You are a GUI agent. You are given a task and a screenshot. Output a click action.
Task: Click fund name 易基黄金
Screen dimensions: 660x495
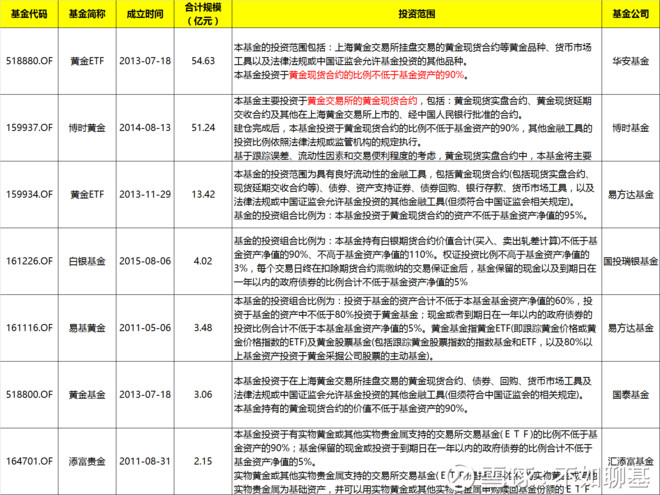(87, 328)
